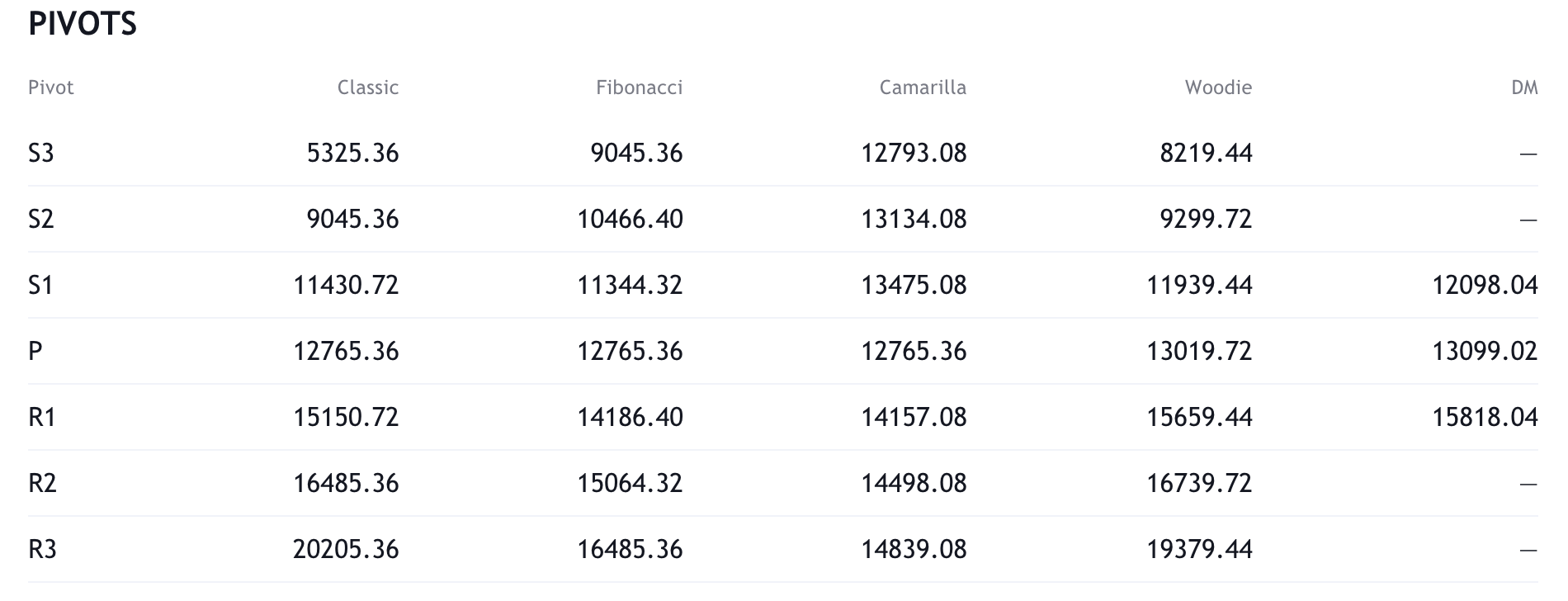Select the S3 row label
The height and width of the screenshot is (601, 1568).
[x=41, y=153]
